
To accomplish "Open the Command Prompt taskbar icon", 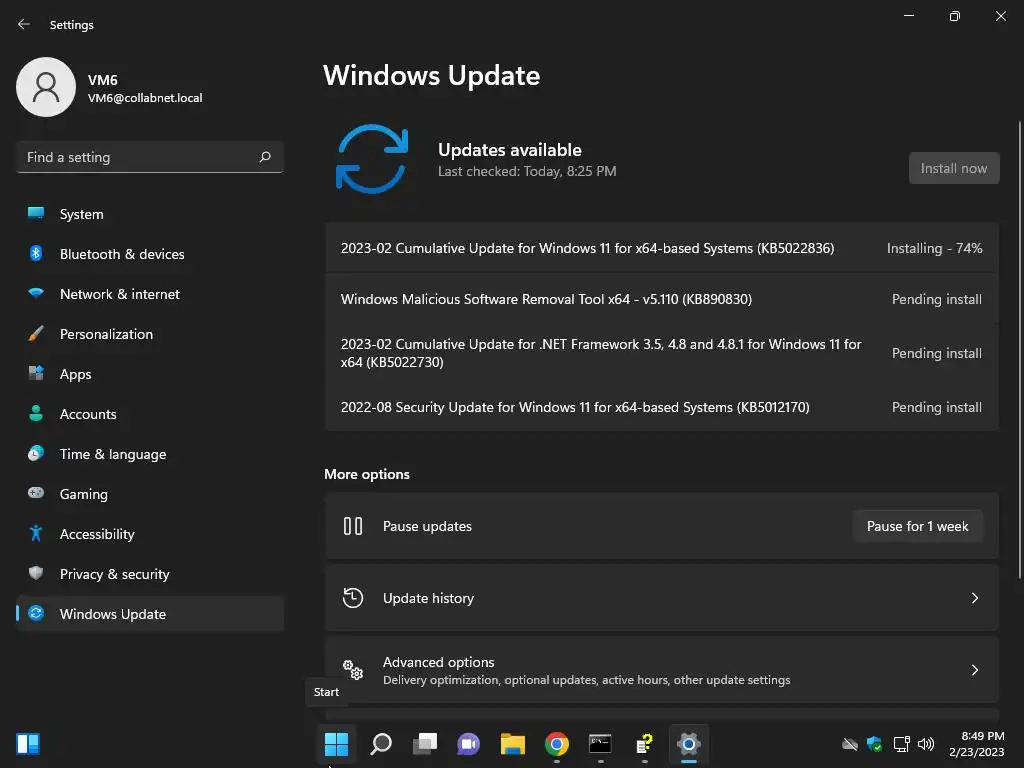I will [x=600, y=744].
